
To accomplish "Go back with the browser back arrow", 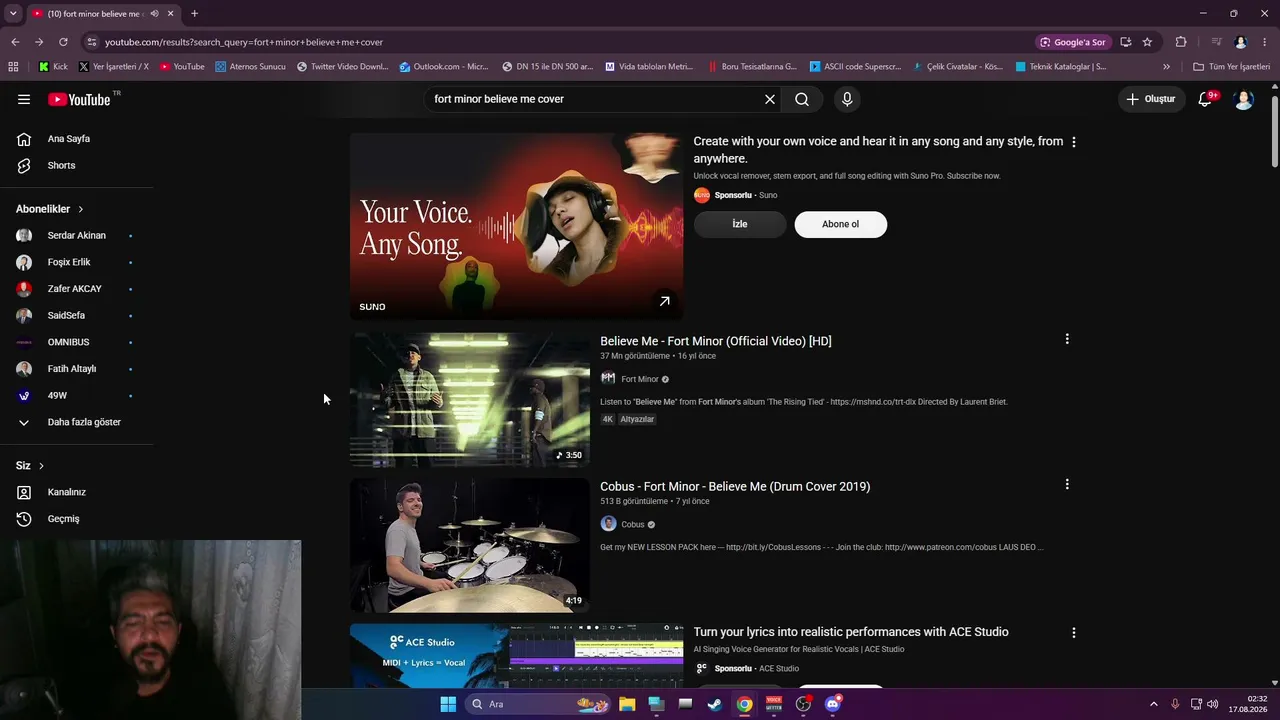I will point(15,42).
